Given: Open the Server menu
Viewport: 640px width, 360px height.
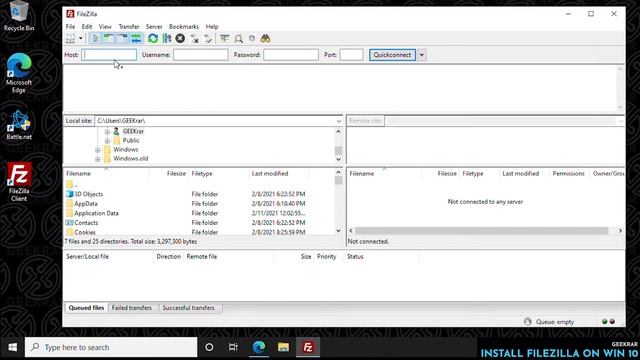Looking at the screenshot, I should point(154,27).
